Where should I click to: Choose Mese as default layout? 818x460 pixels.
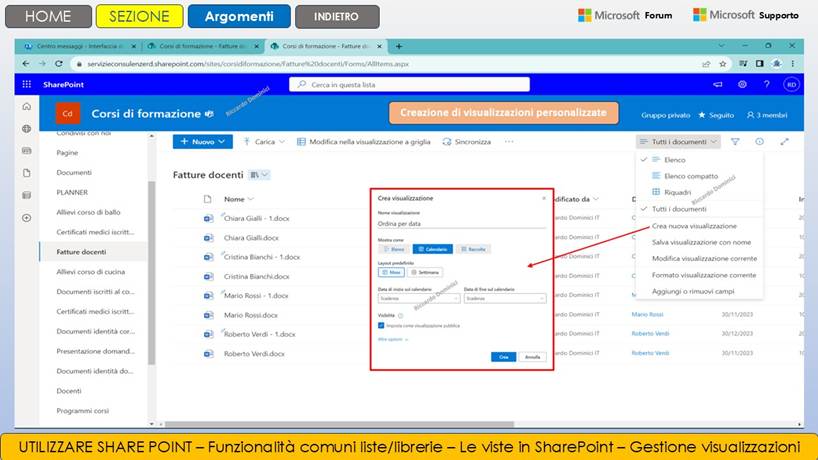point(391,272)
